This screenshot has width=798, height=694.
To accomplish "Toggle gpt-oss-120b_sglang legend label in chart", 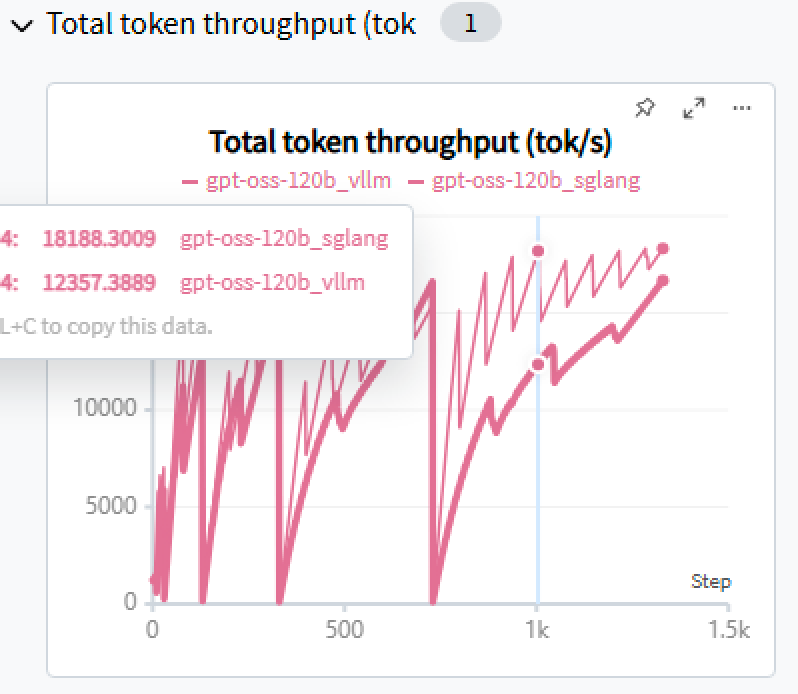I will coord(536,181).
